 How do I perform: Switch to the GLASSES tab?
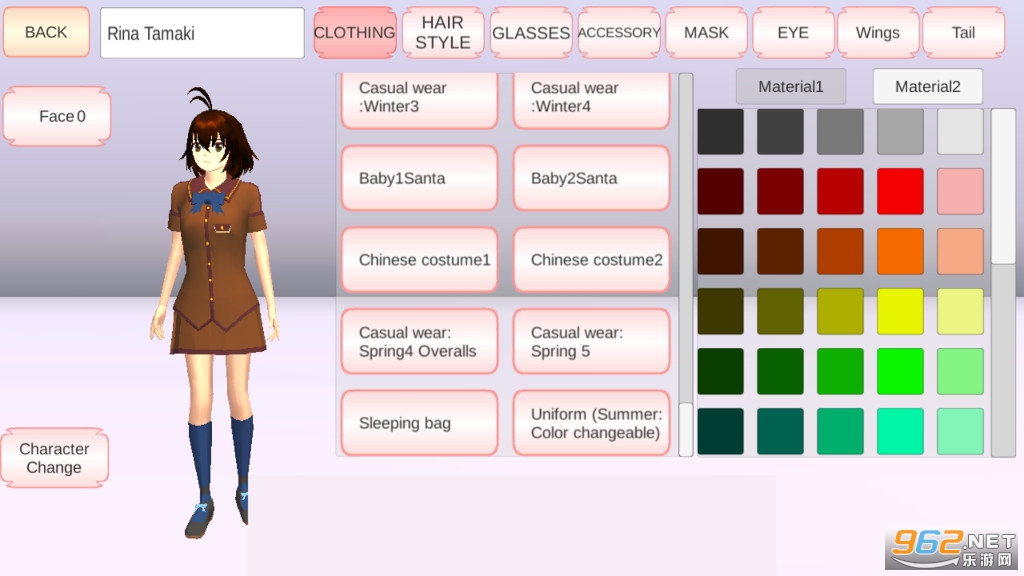531,33
